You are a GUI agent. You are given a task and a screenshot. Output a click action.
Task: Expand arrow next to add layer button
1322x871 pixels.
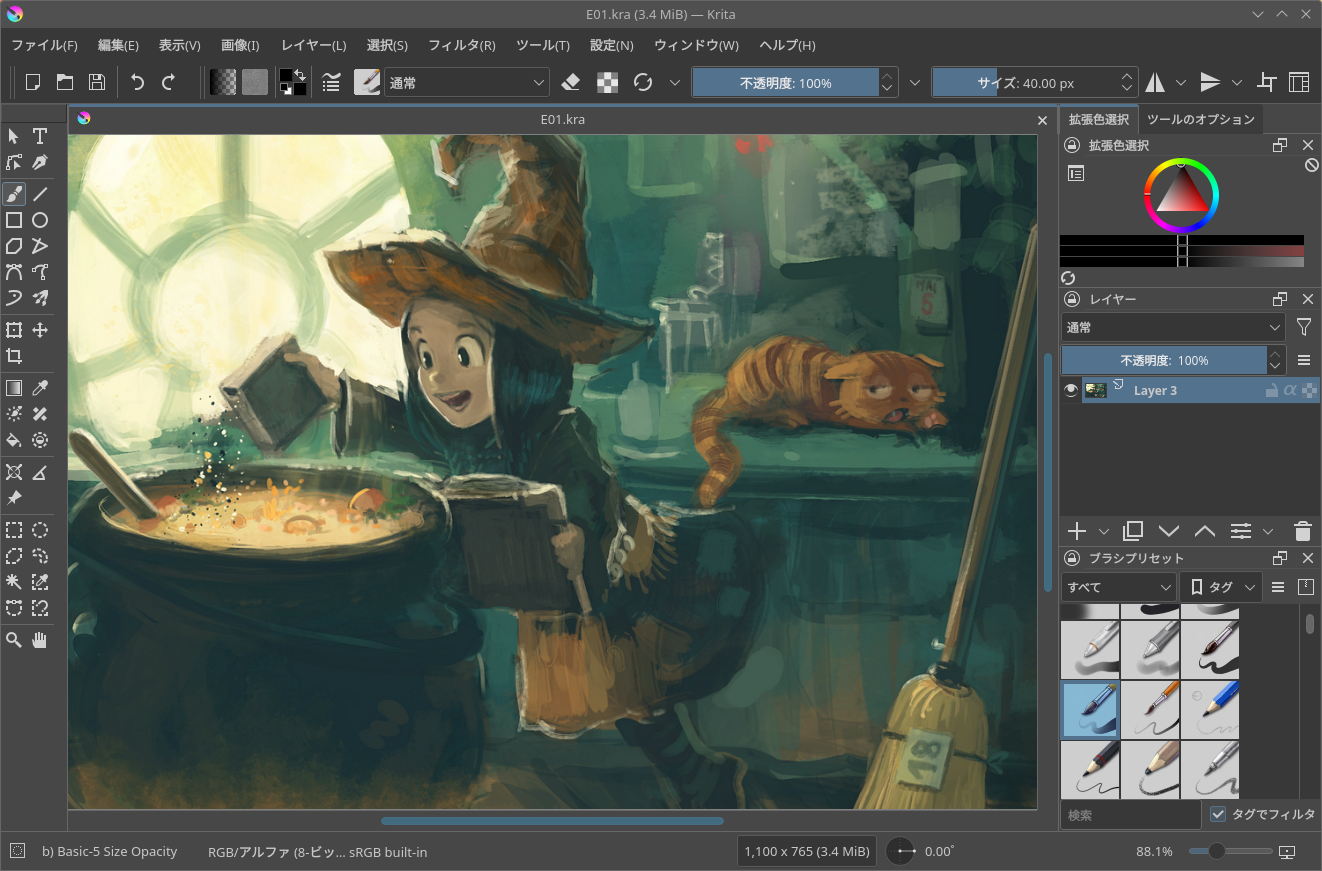click(1104, 531)
